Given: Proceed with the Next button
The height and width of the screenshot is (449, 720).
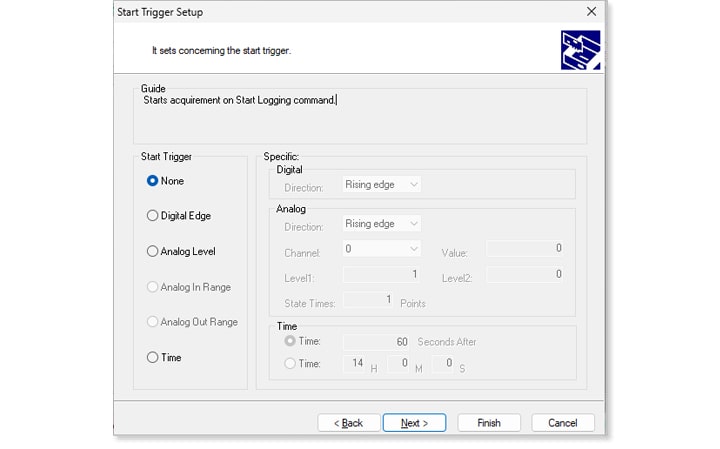Looking at the screenshot, I should click(x=414, y=423).
